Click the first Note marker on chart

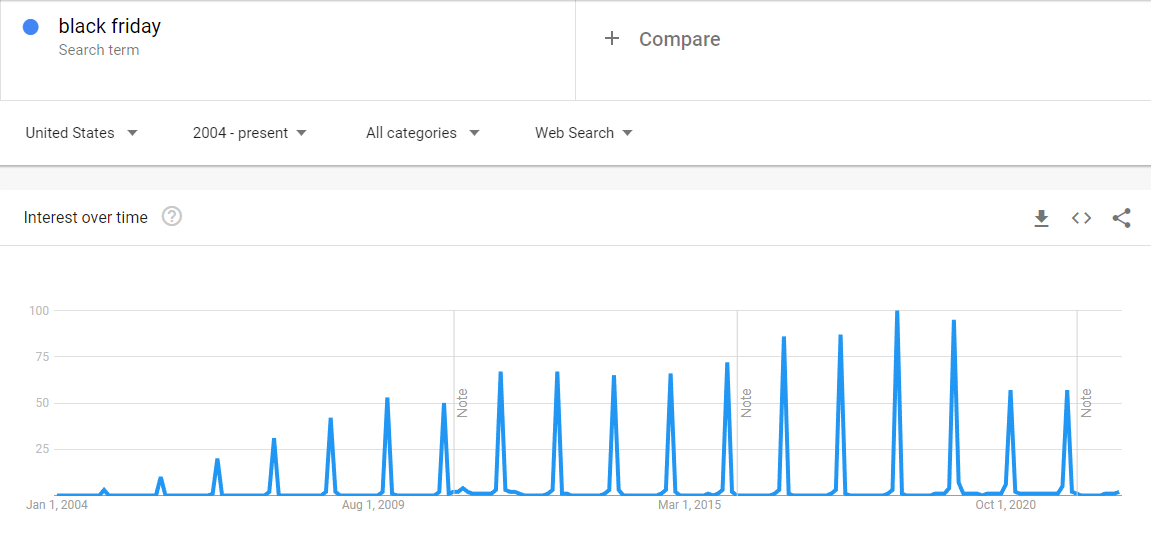[x=462, y=402]
